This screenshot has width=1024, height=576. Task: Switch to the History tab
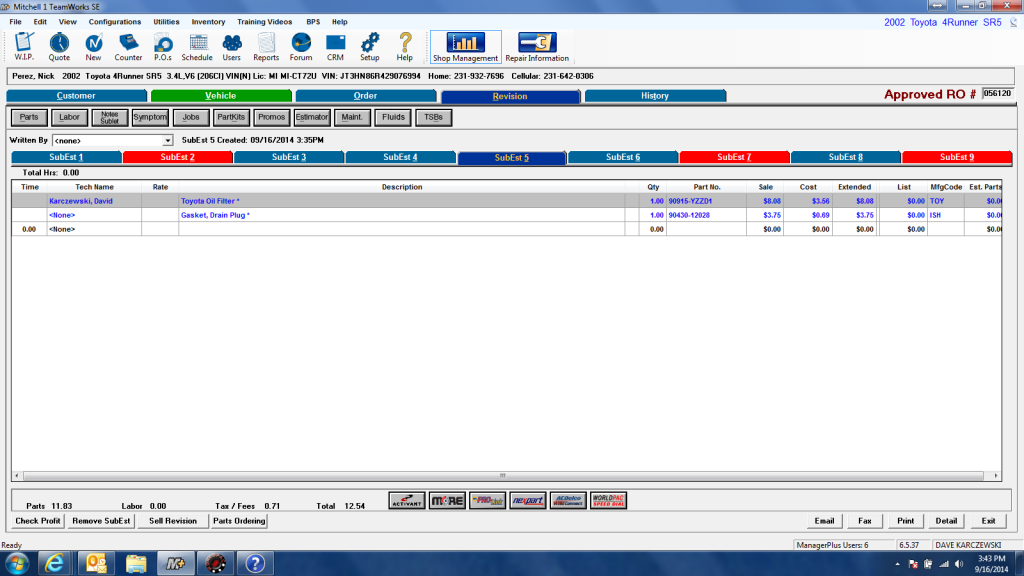click(x=655, y=96)
